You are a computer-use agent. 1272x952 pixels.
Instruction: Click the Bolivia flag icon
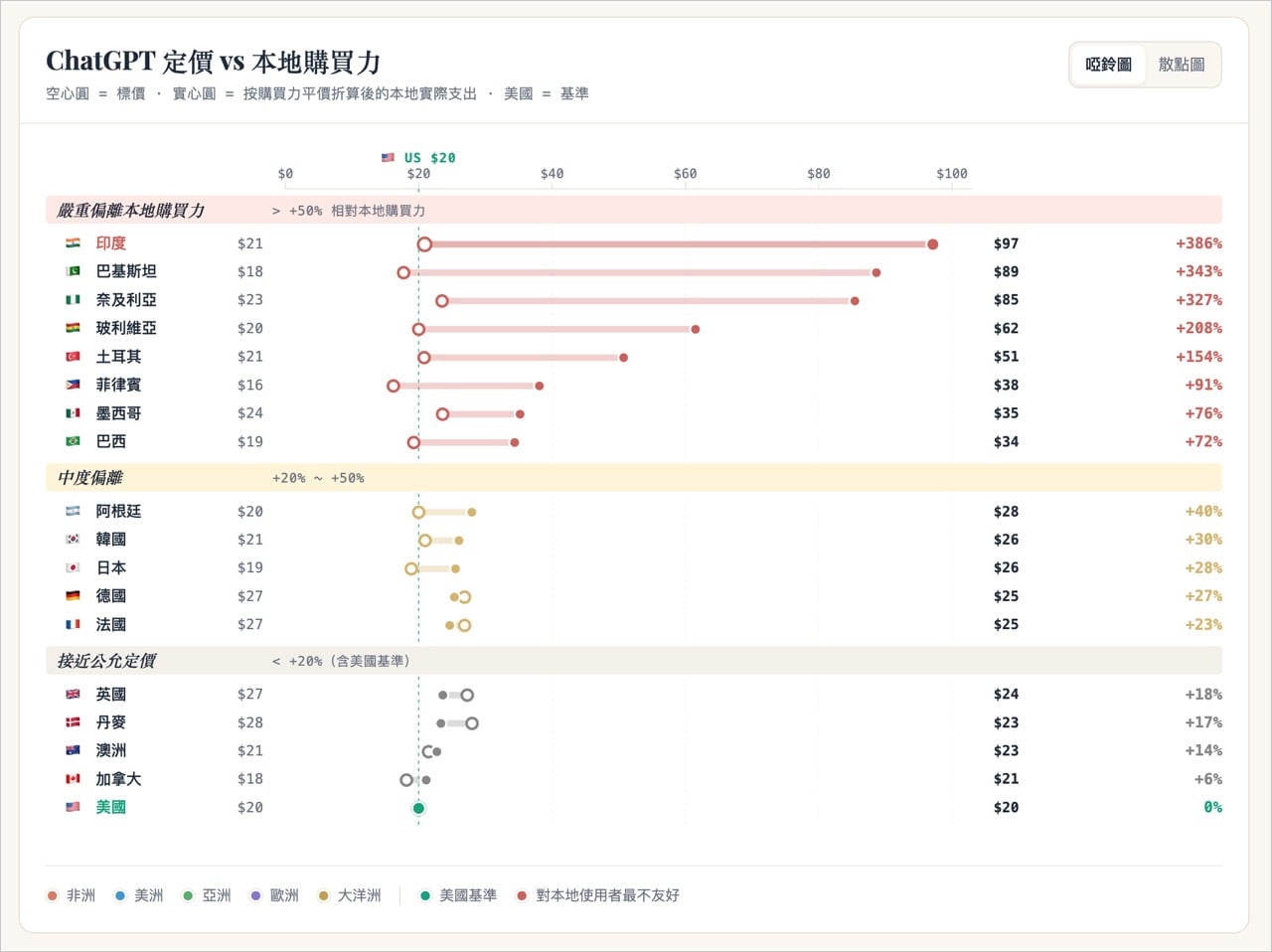pos(73,328)
